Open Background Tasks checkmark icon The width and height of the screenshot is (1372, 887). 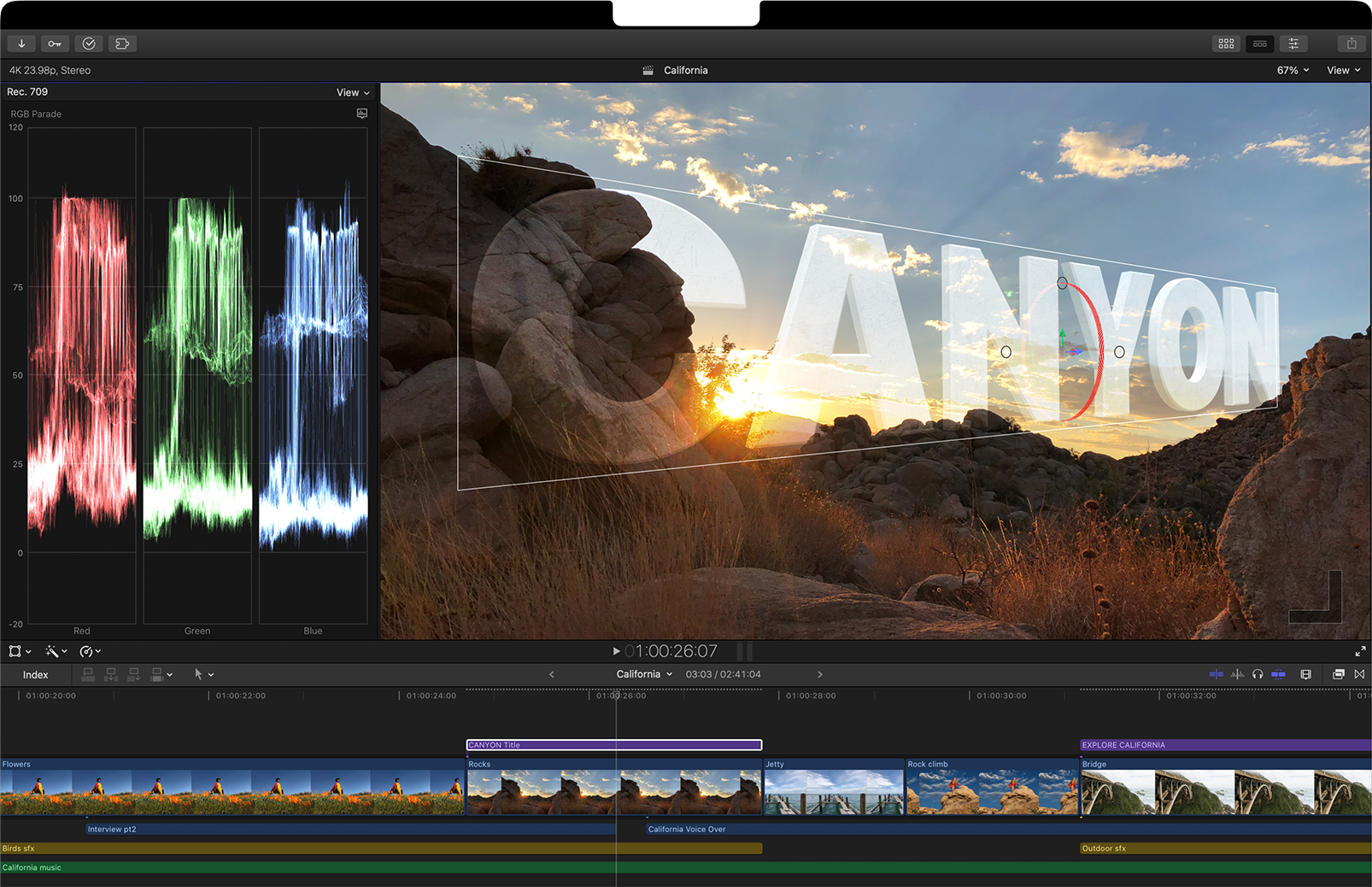coord(89,44)
